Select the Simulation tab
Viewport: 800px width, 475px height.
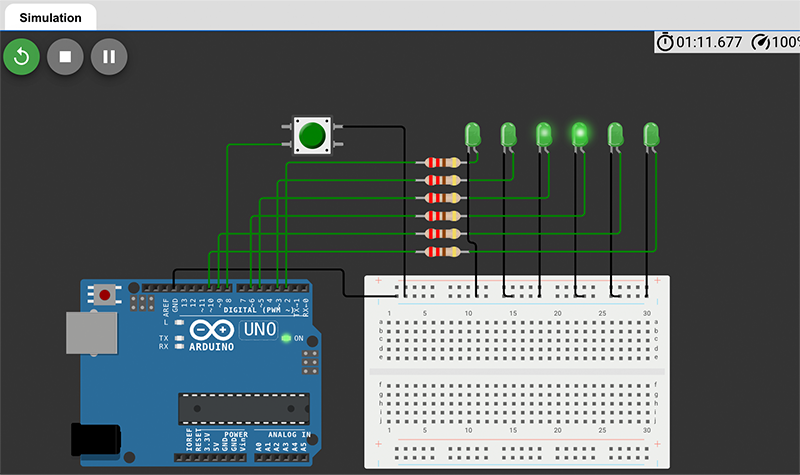coord(51,17)
